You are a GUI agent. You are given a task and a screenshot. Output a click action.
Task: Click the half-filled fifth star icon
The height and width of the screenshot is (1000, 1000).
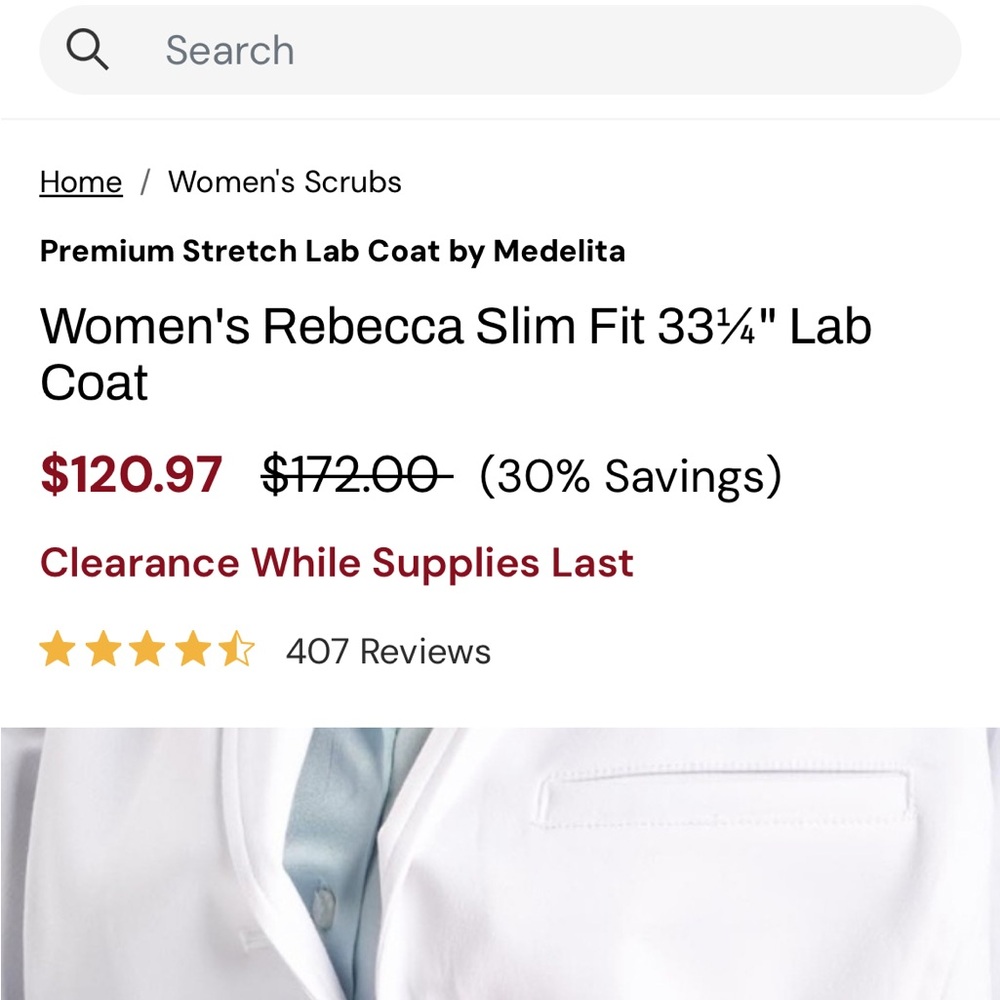coord(238,650)
